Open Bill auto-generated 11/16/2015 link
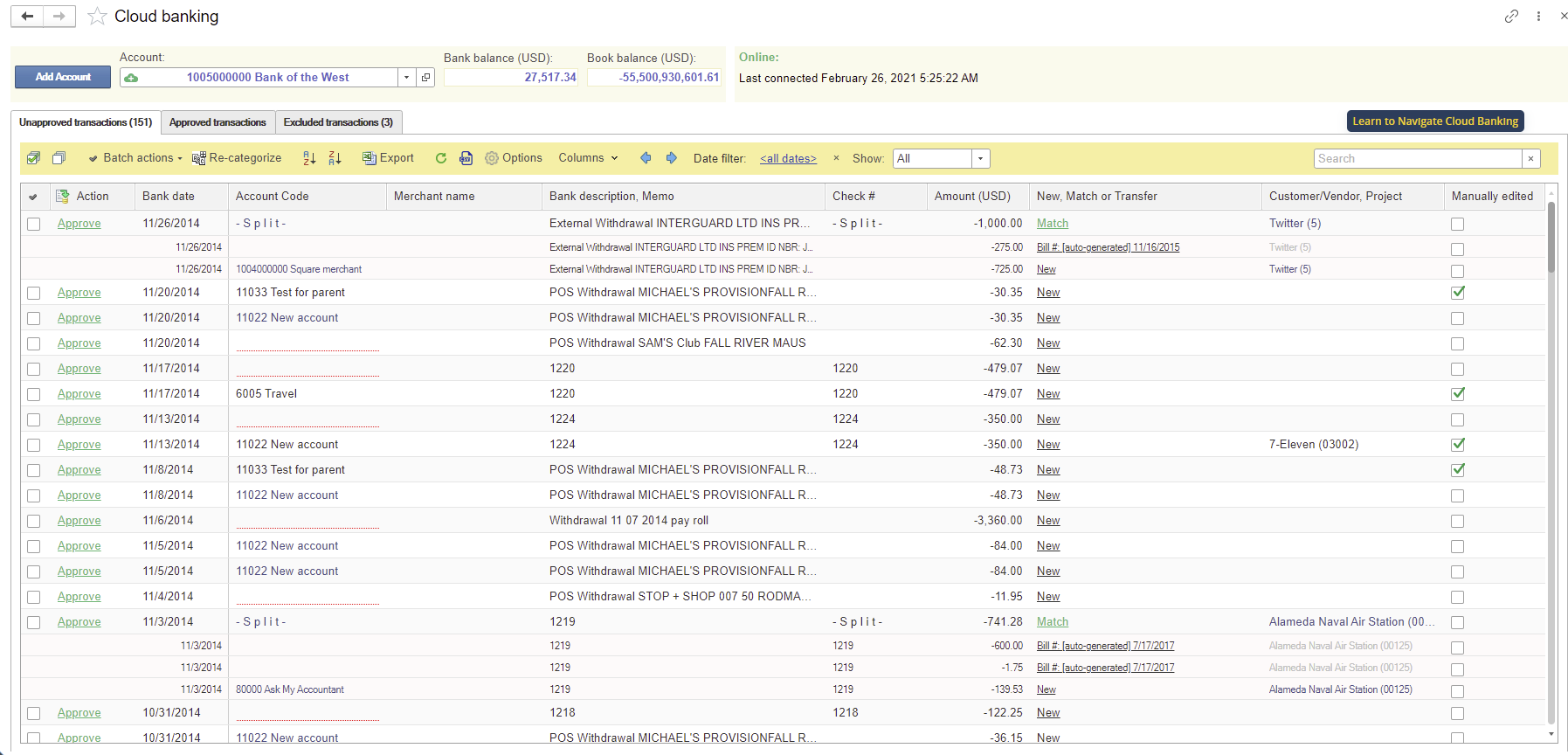This screenshot has width=1568, height=755. tap(1108, 247)
